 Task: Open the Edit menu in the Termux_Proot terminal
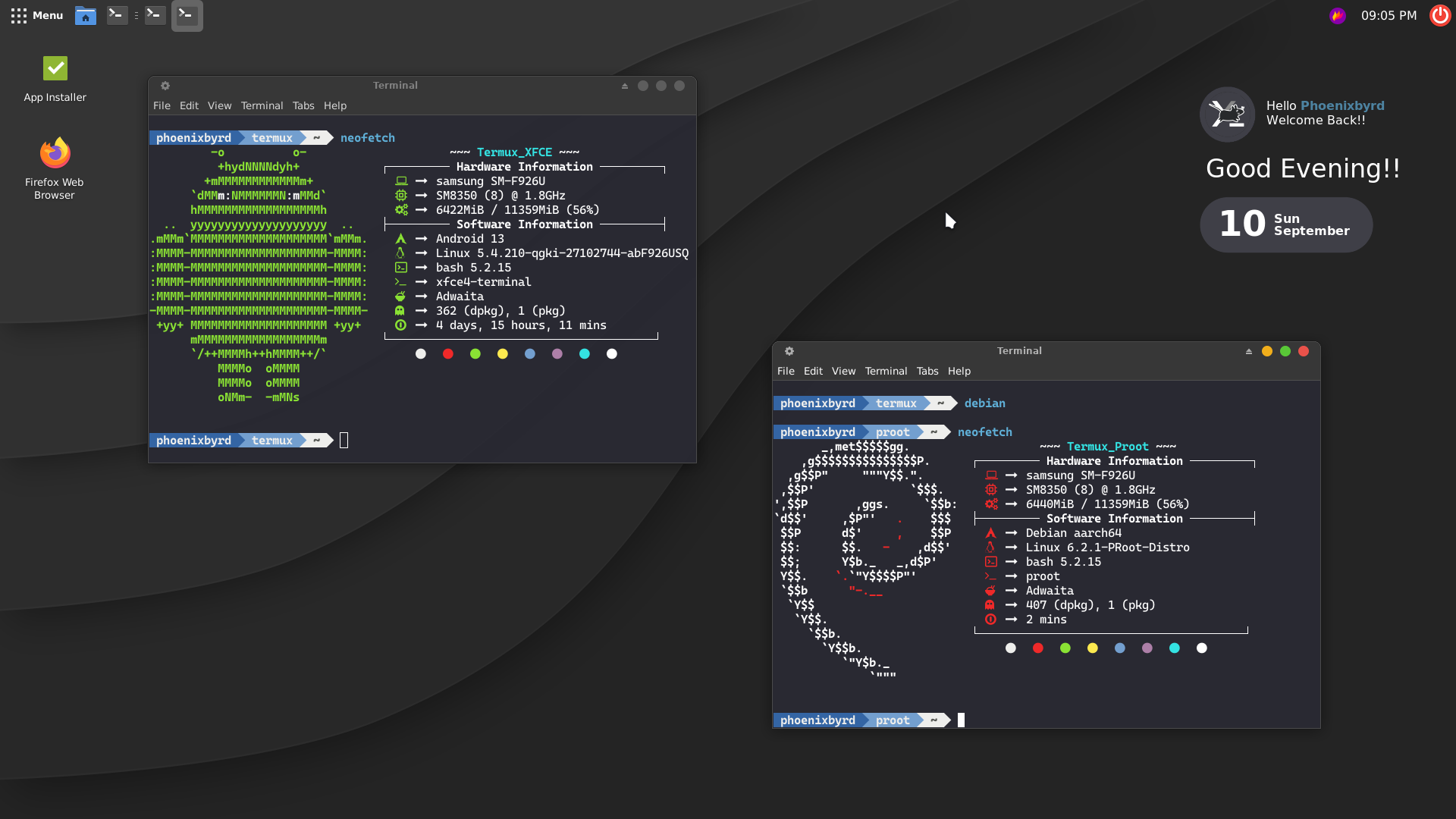point(813,371)
